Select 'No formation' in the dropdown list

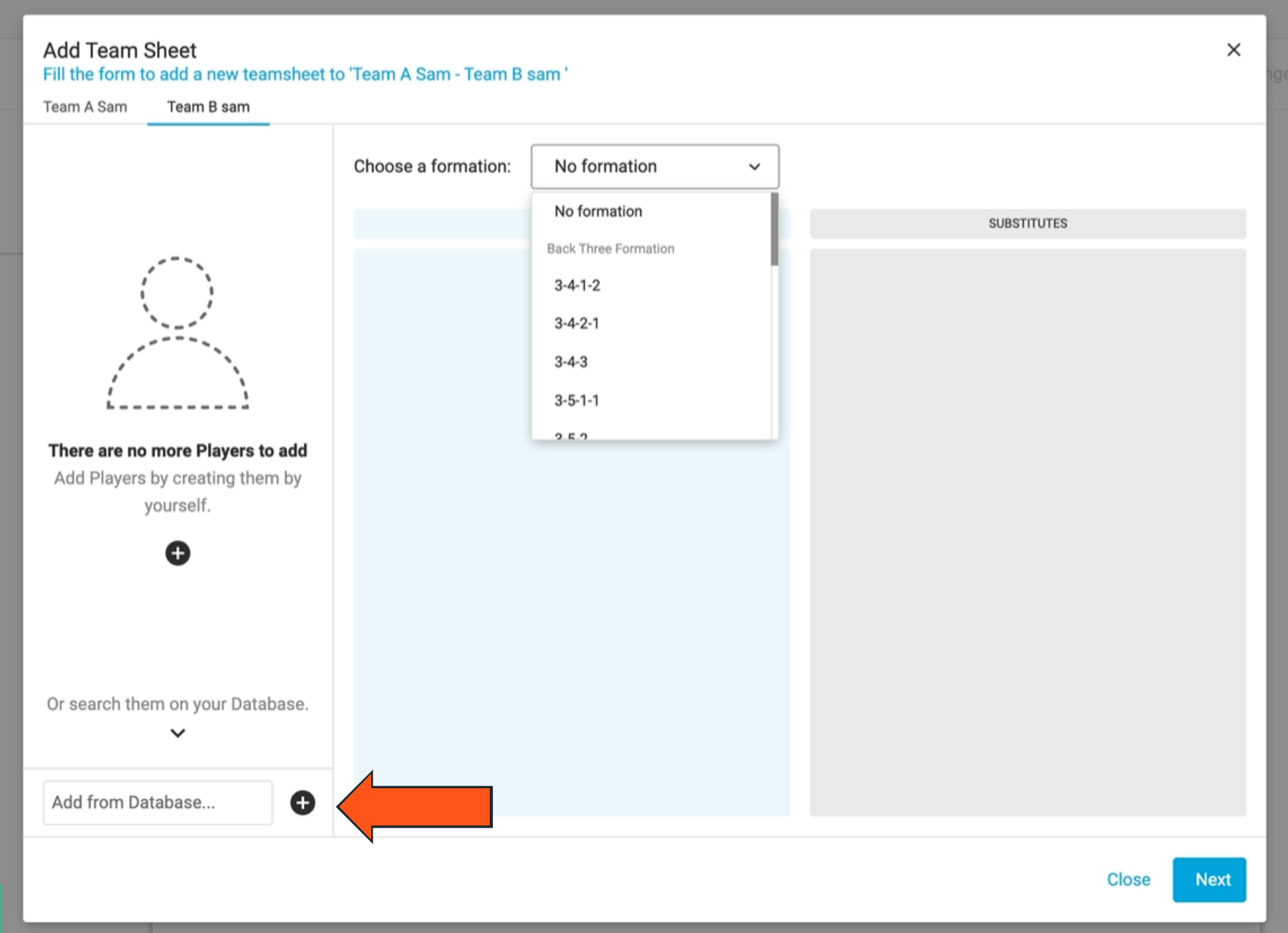[x=651, y=211]
